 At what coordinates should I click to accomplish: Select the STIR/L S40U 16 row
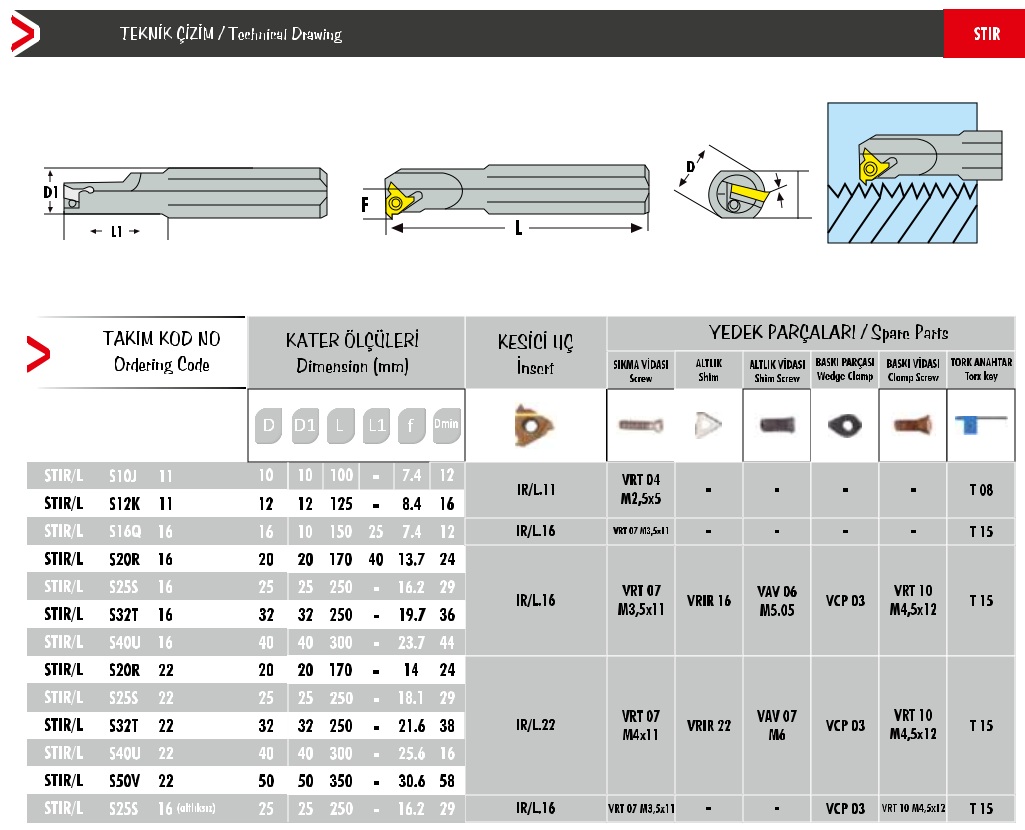246,642
